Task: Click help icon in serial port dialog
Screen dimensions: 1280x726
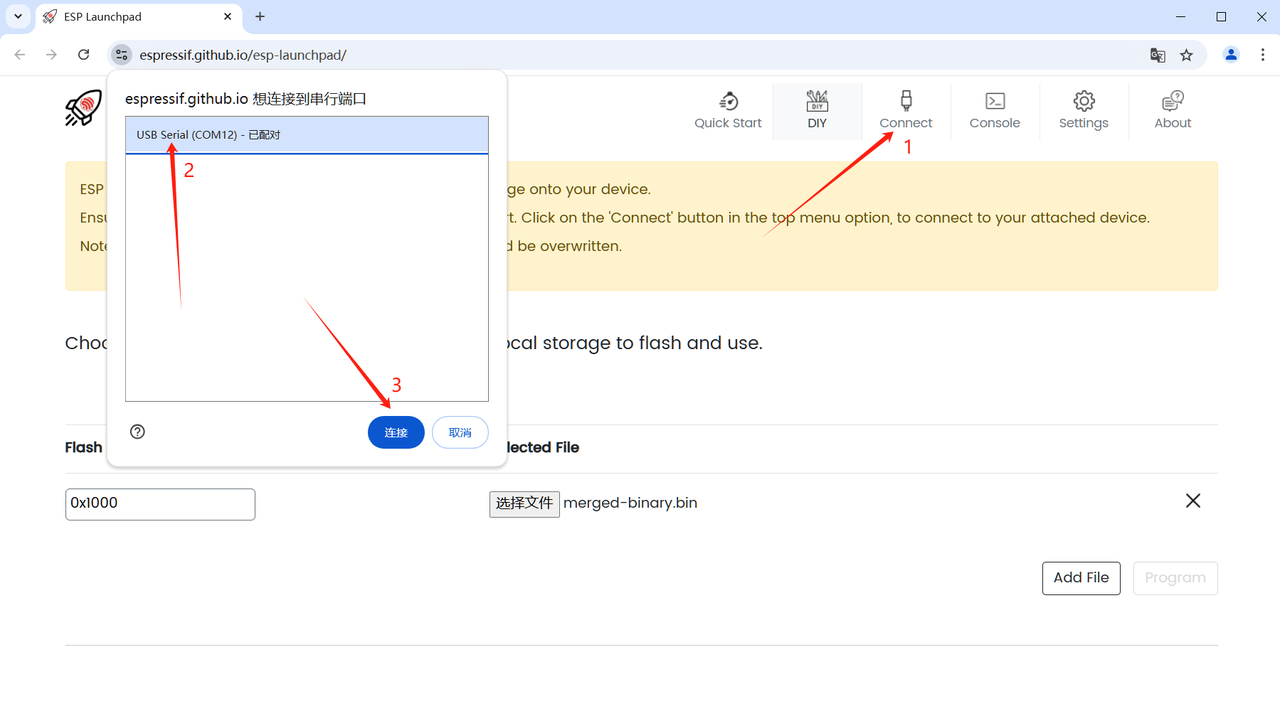Action: pyautogui.click(x=138, y=432)
